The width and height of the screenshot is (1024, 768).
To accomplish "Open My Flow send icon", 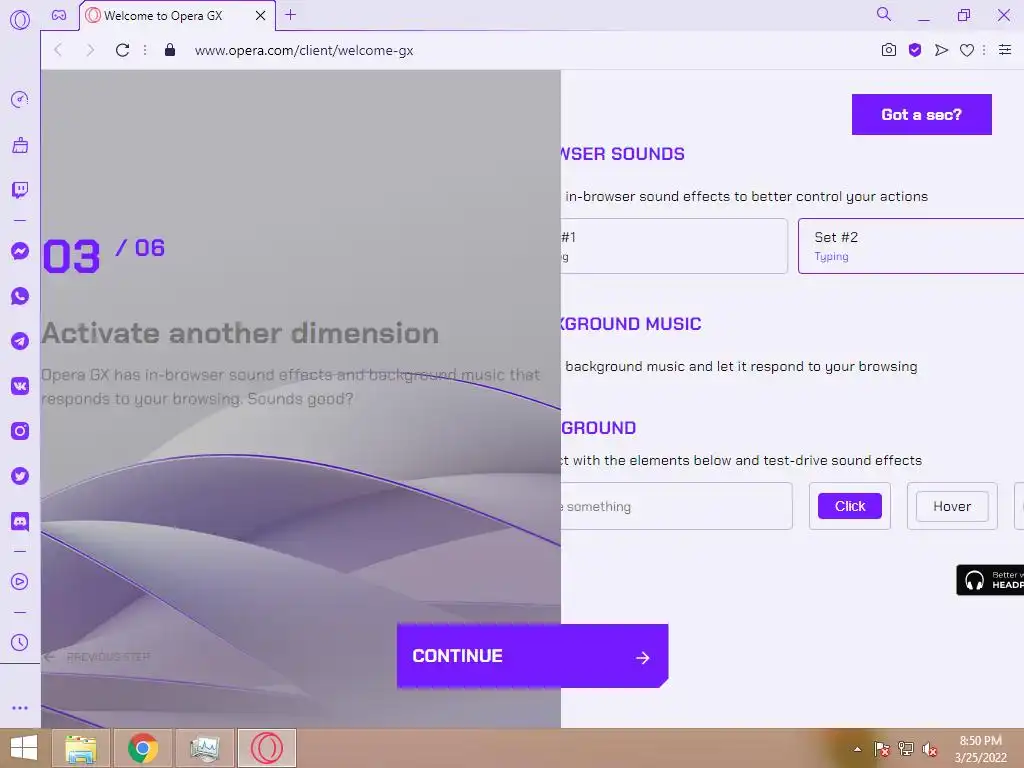I will tap(941, 50).
